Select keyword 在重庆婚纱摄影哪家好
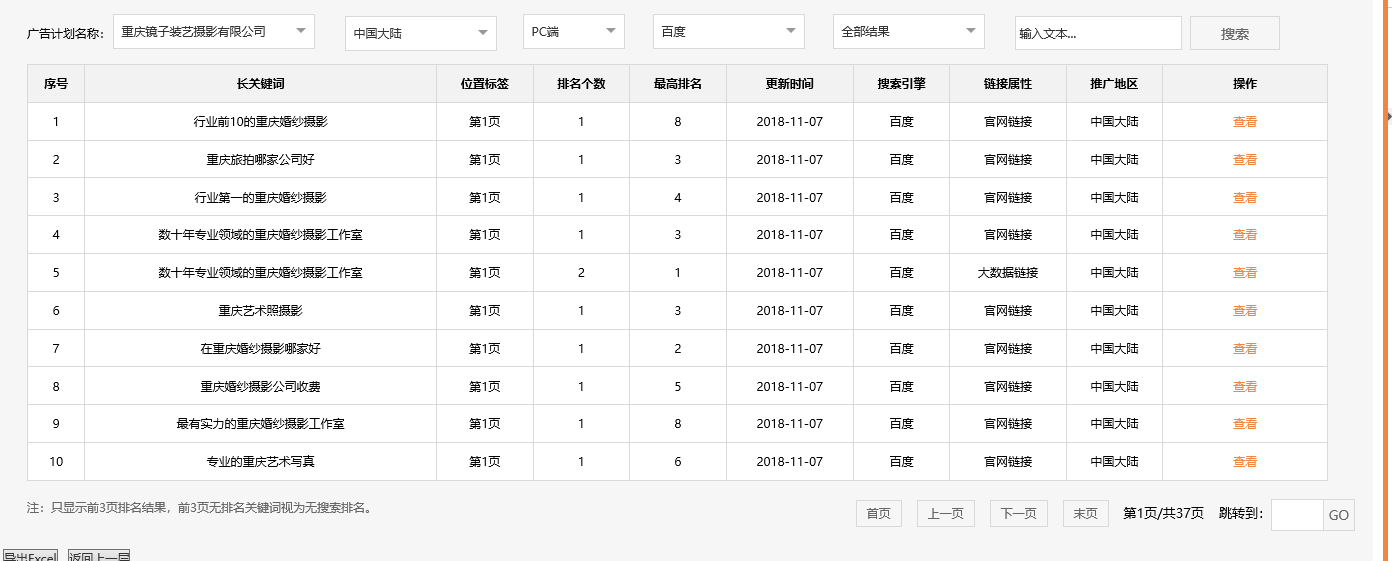Image resolution: width=1392 pixels, height=561 pixels. [261, 349]
